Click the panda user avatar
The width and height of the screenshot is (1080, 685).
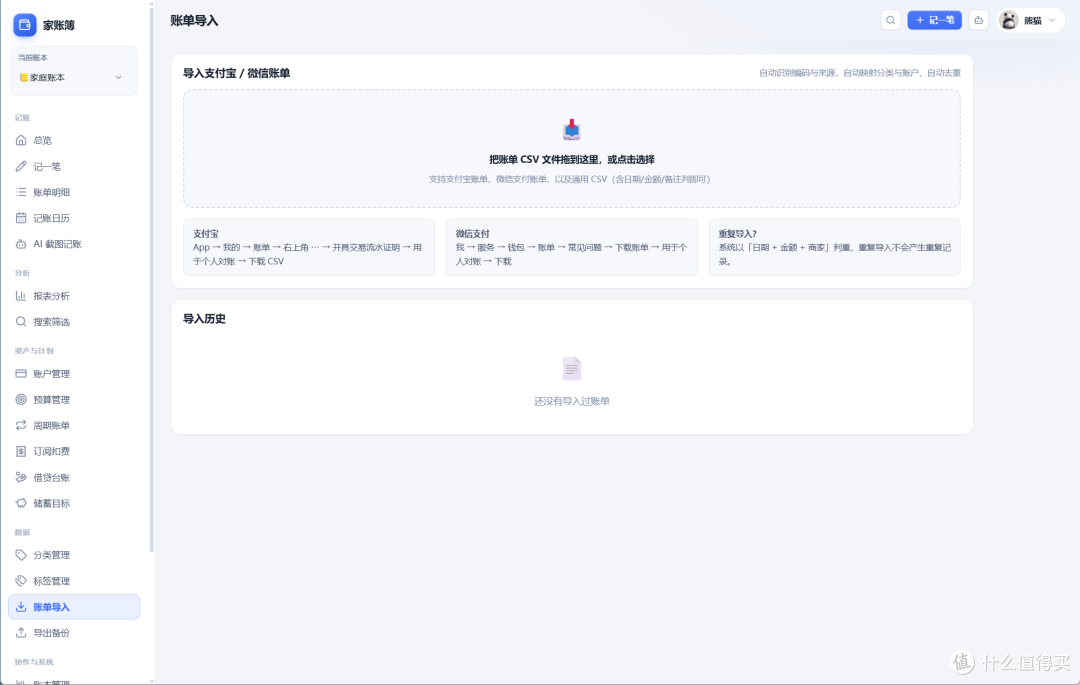1009,20
